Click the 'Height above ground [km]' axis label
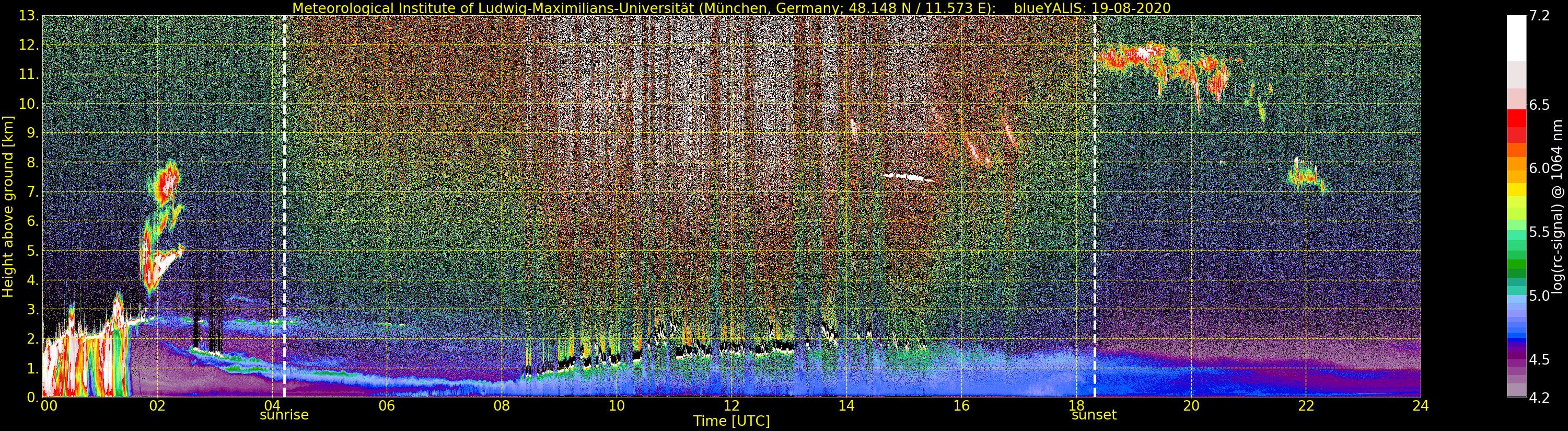This screenshot has height=431, width=1568. point(8,207)
